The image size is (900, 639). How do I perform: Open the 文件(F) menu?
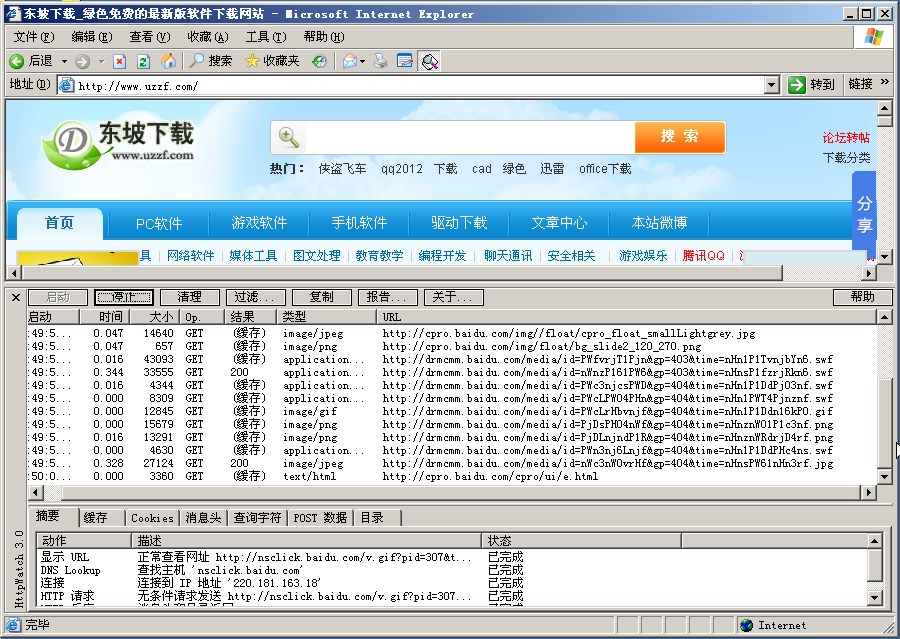pyautogui.click(x=34, y=37)
